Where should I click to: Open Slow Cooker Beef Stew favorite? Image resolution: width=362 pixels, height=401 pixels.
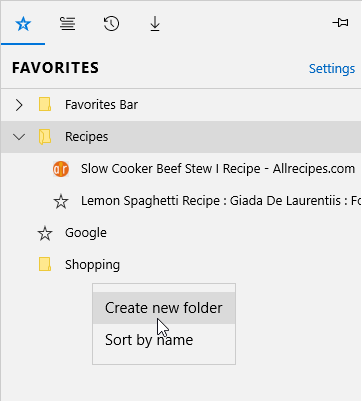(x=218, y=169)
